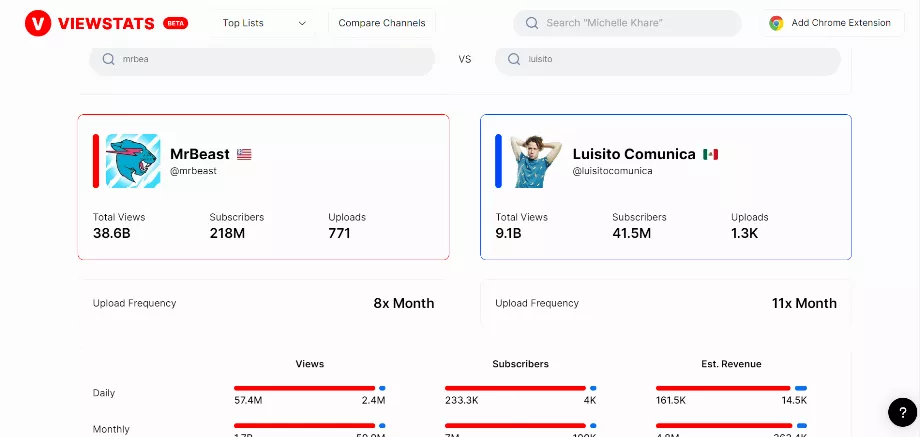Click magnifier icon in luisito search box
The image size is (920, 437).
point(514,59)
